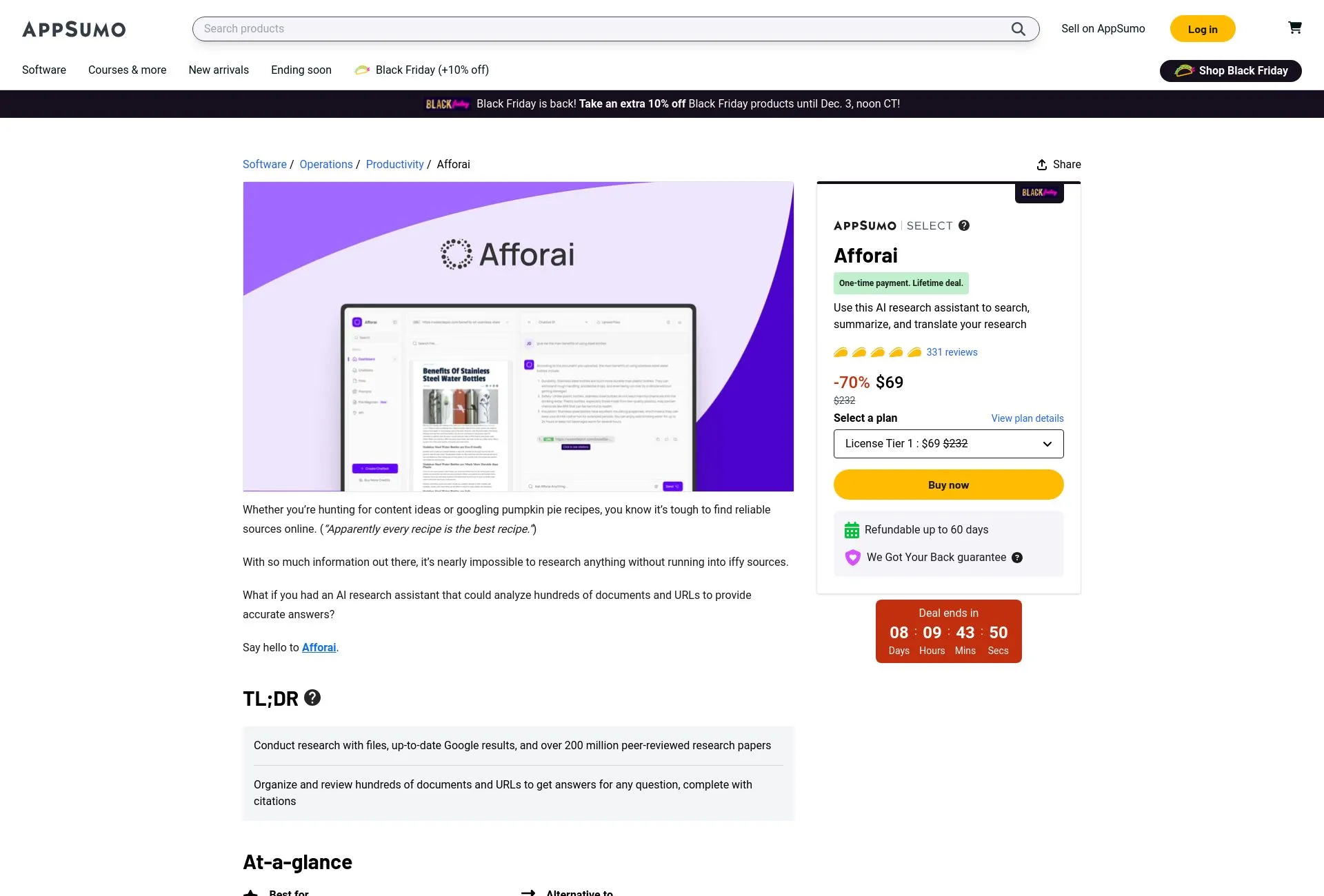The height and width of the screenshot is (896, 1324).
Task: Click Productivity breadcrumb link
Action: [394, 165]
